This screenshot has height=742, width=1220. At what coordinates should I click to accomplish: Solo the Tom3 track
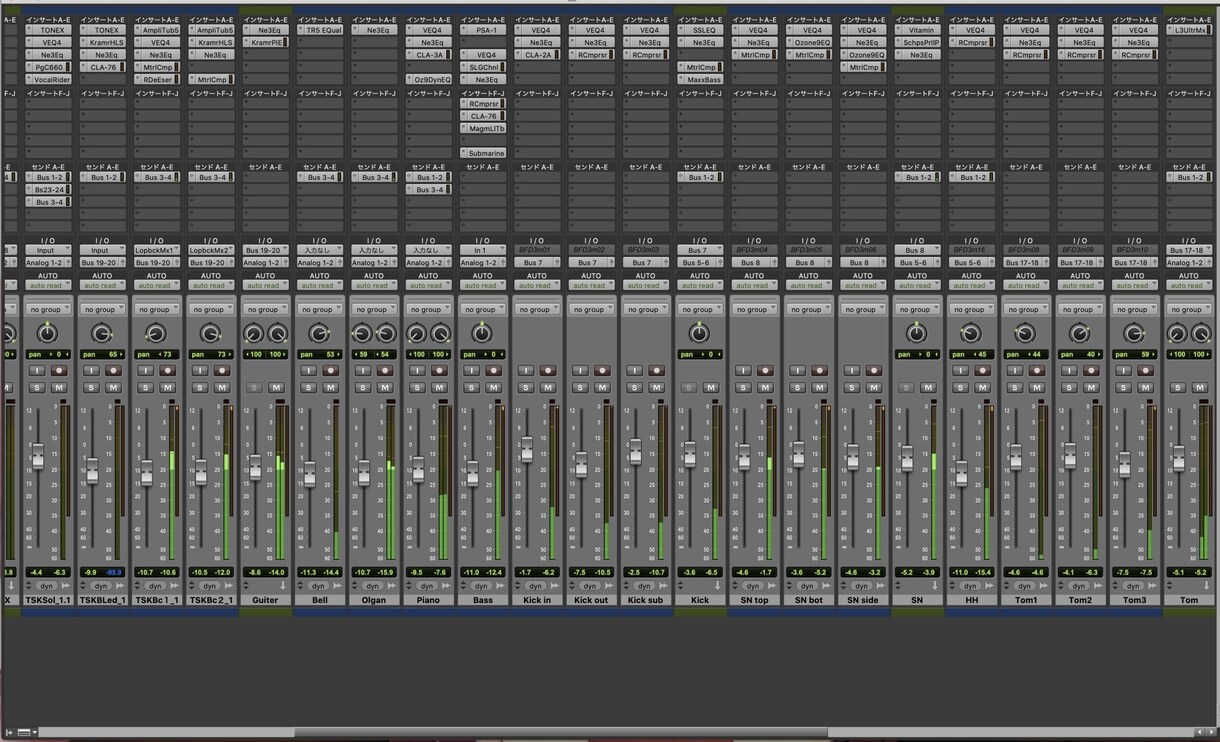1123,387
